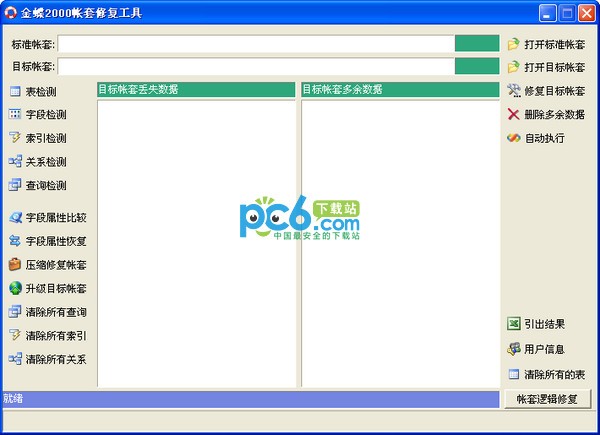The height and width of the screenshot is (435, 600).
Task: Click the 压缩修复帐套 briefcase icon
Action: (15, 265)
